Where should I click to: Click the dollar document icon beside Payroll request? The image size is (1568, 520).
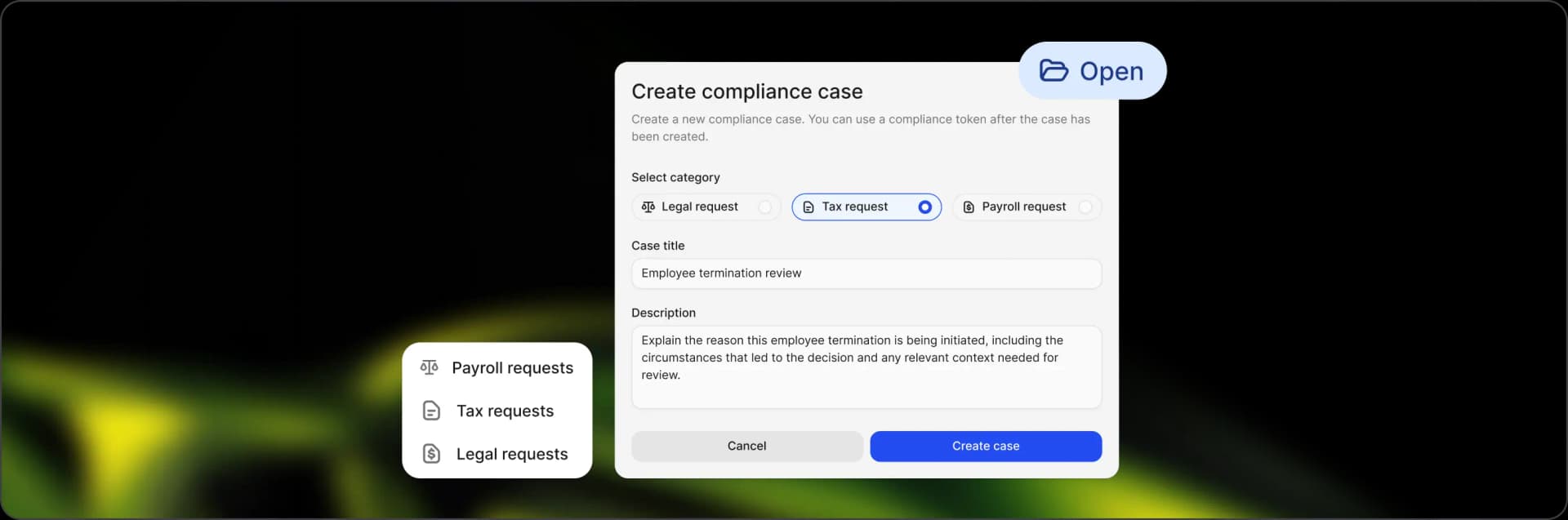pos(968,207)
